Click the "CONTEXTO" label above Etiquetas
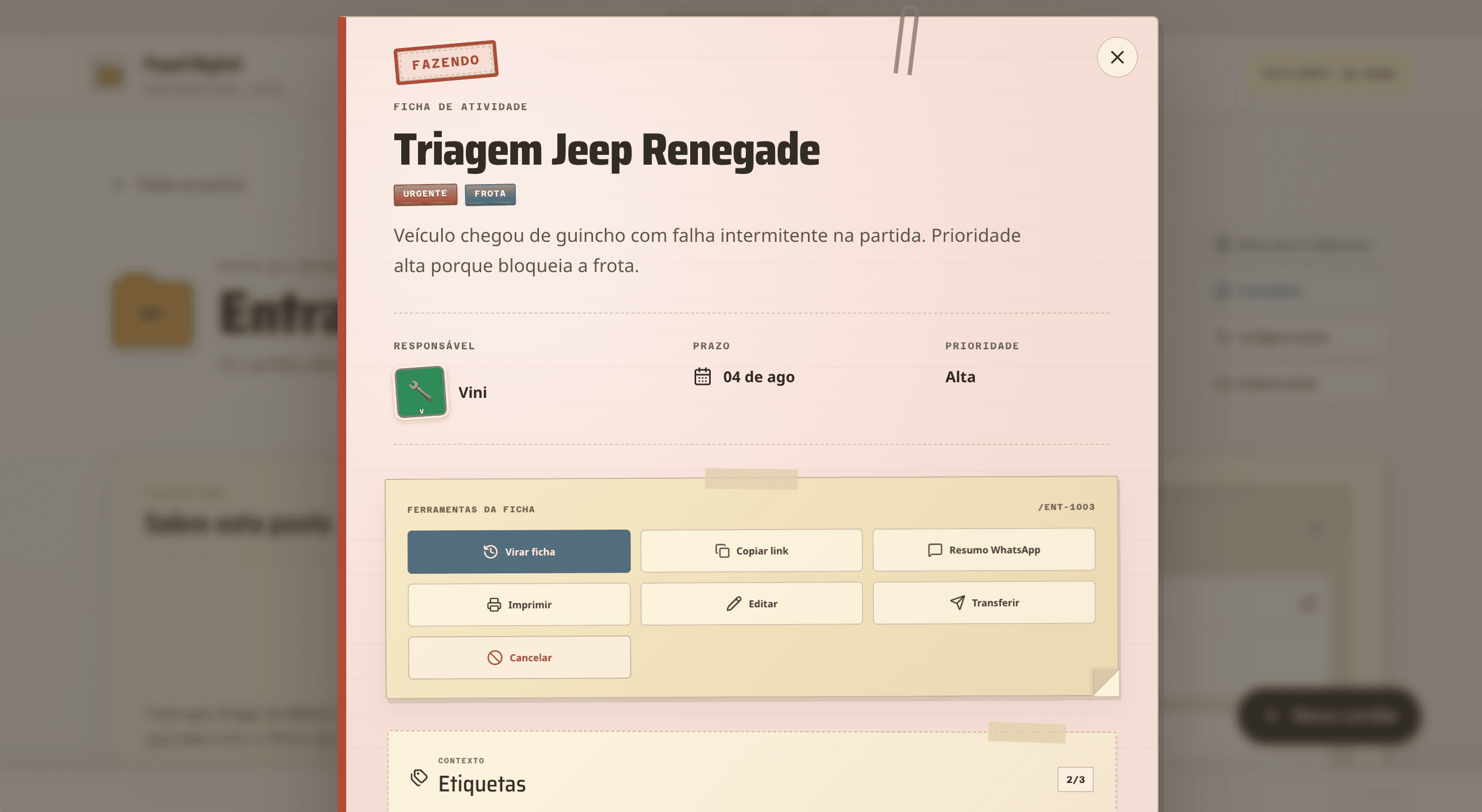This screenshot has width=1482, height=812. pyautogui.click(x=461, y=760)
